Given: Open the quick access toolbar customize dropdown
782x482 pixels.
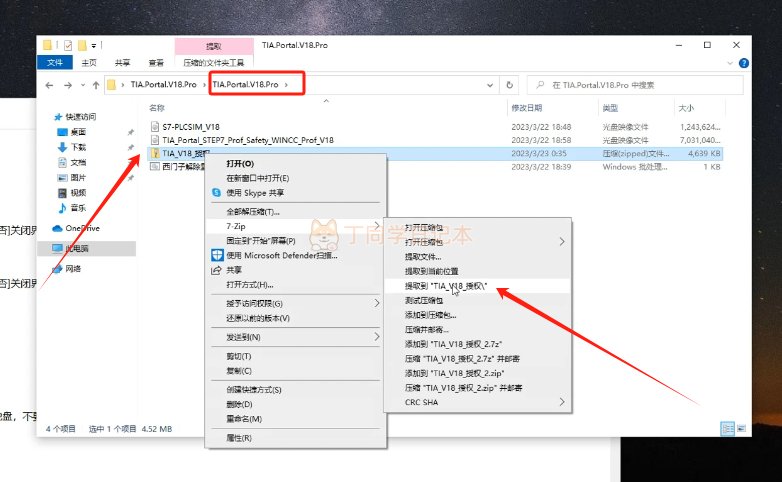Looking at the screenshot, I should click(x=94, y=45).
